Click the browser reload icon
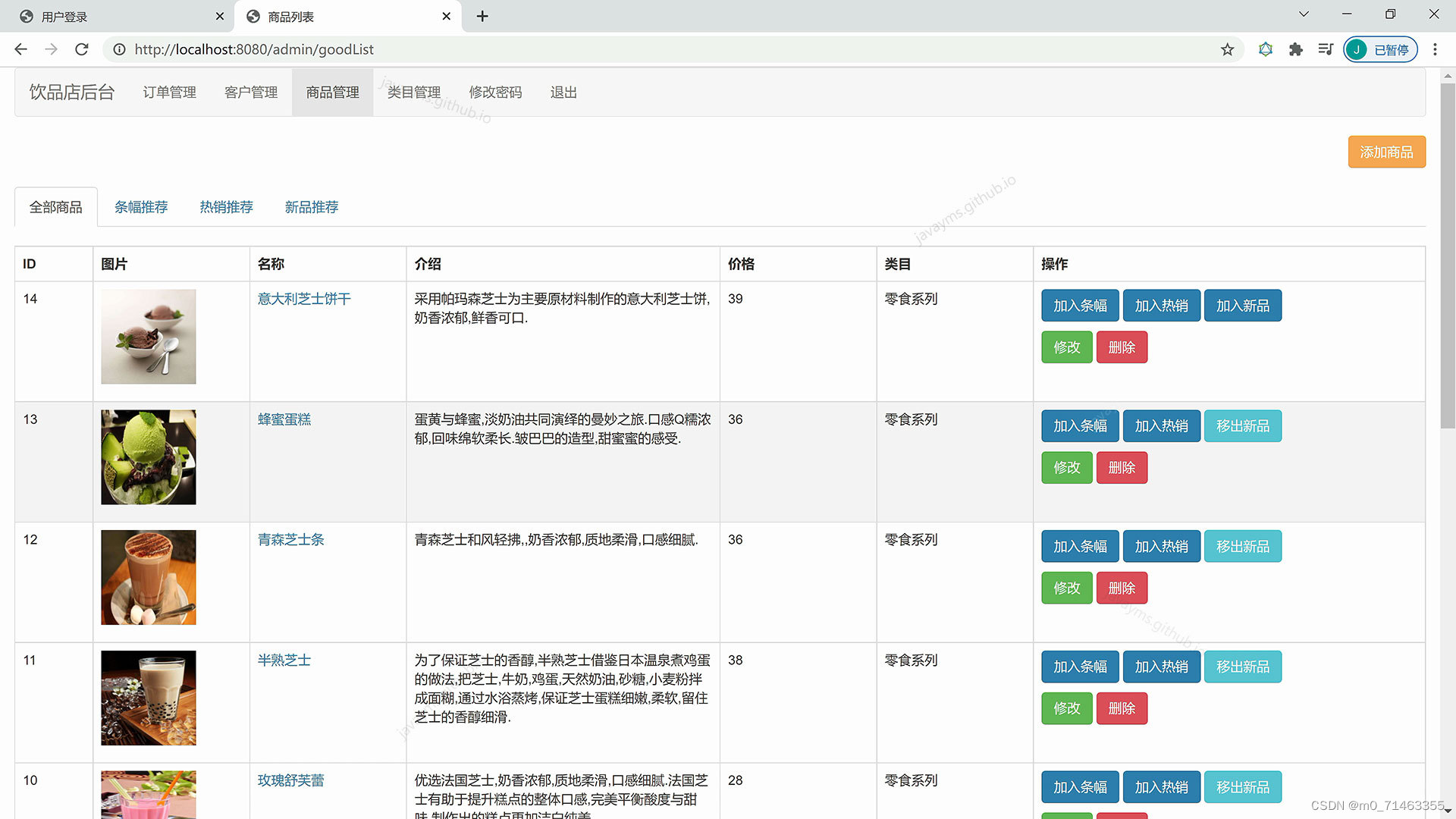Viewport: 1456px width, 819px height. 82,49
